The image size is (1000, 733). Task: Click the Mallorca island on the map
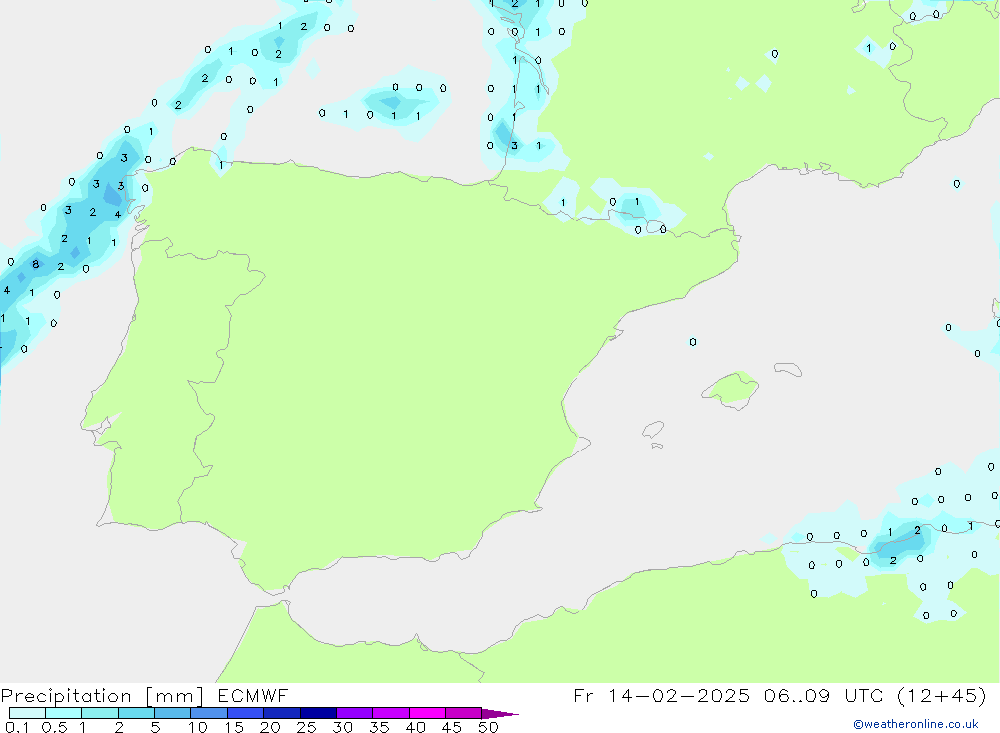coord(731,388)
